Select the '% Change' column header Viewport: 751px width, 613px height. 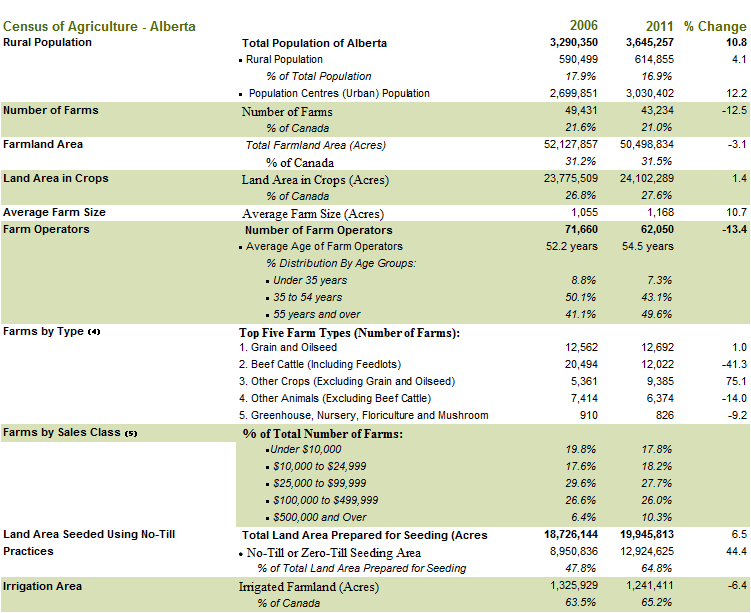click(x=715, y=26)
